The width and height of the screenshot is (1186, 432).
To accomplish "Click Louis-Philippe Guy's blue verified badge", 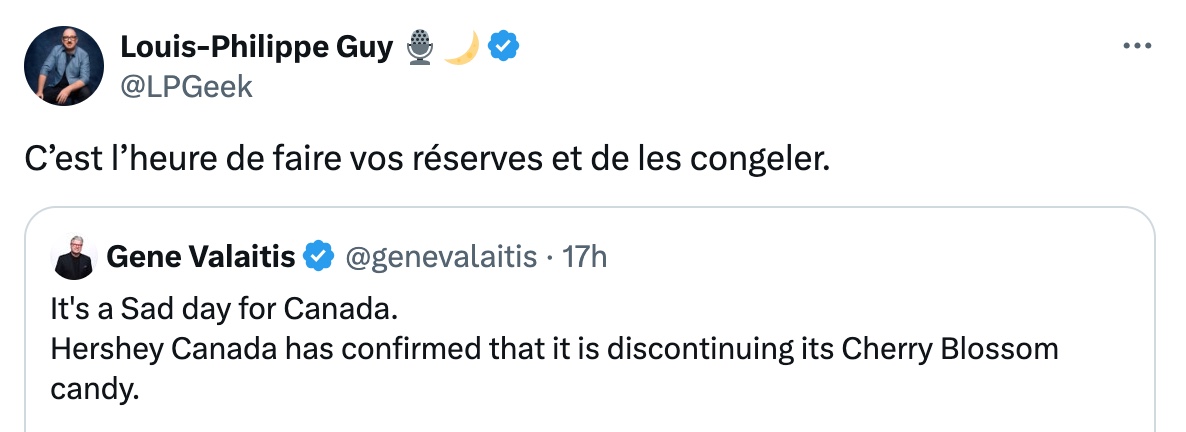I will coord(503,48).
